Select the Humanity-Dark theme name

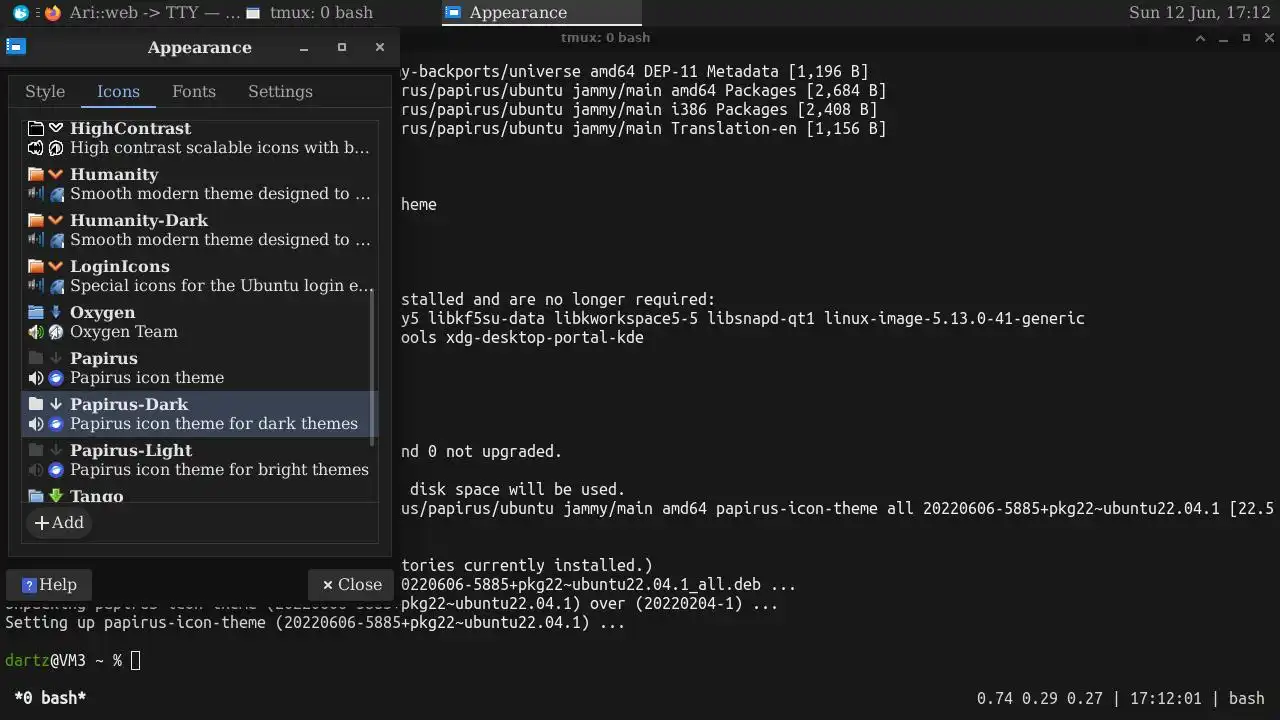pyautogui.click(x=139, y=220)
